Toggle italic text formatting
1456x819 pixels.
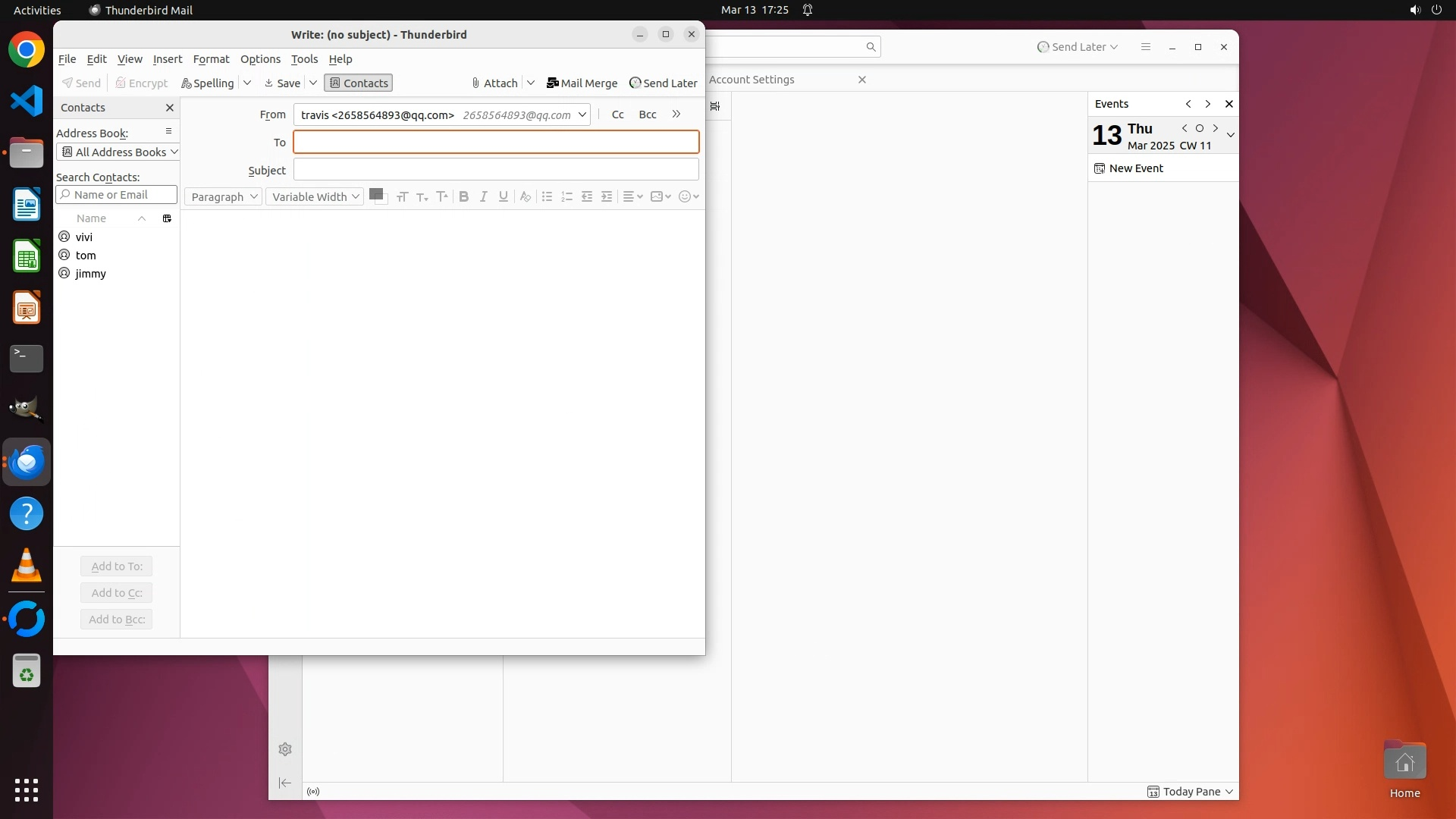pos(483,196)
